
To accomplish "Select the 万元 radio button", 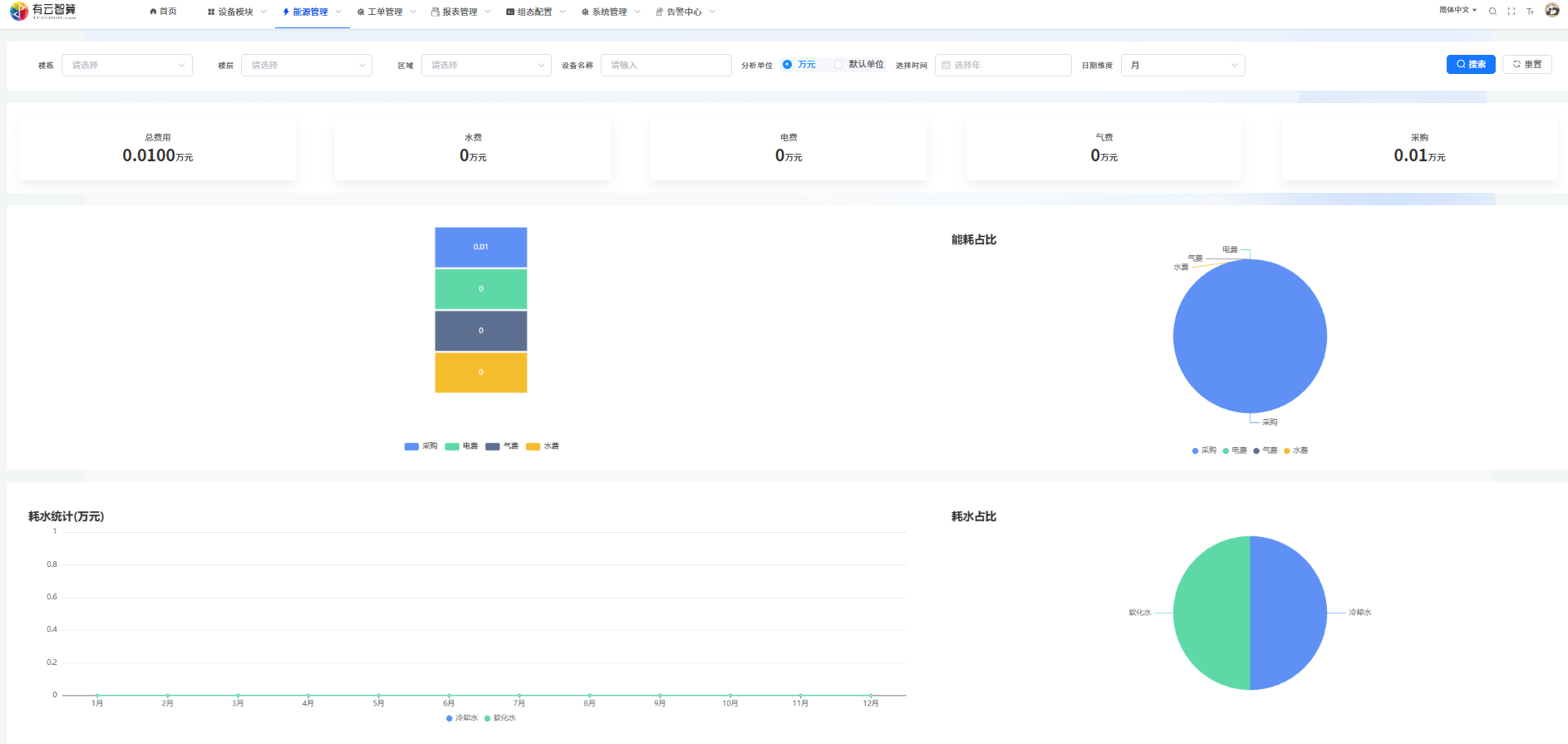I will [x=787, y=65].
